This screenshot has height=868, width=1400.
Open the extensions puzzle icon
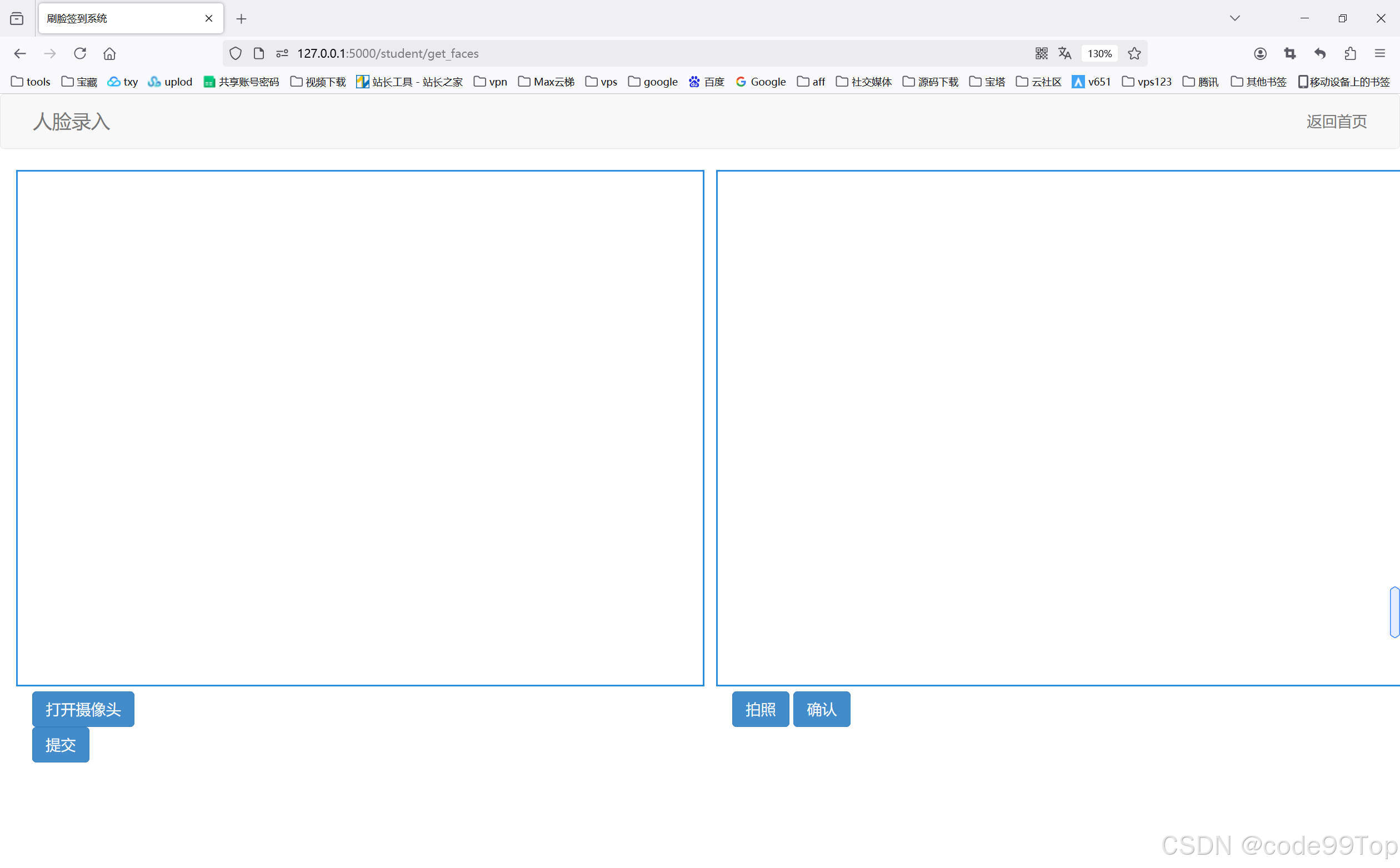point(1350,53)
